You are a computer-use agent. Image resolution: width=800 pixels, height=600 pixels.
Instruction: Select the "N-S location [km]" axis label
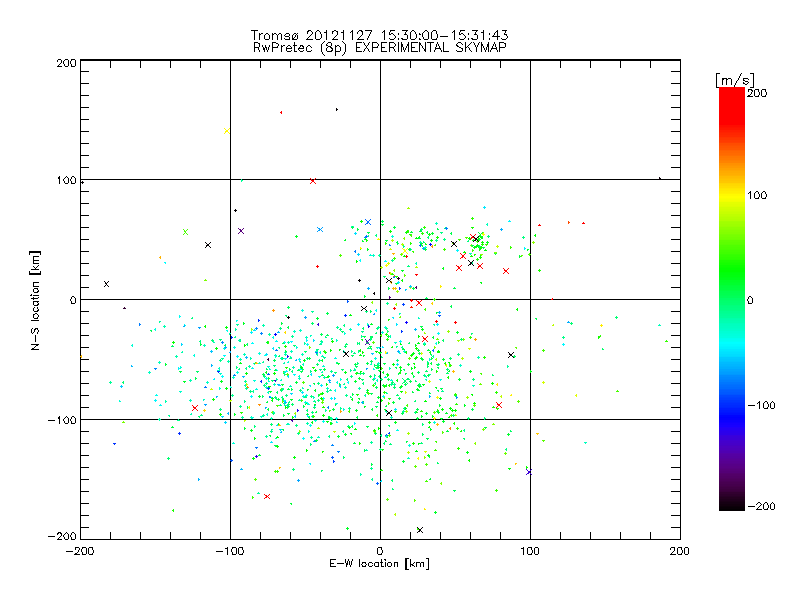(35, 300)
